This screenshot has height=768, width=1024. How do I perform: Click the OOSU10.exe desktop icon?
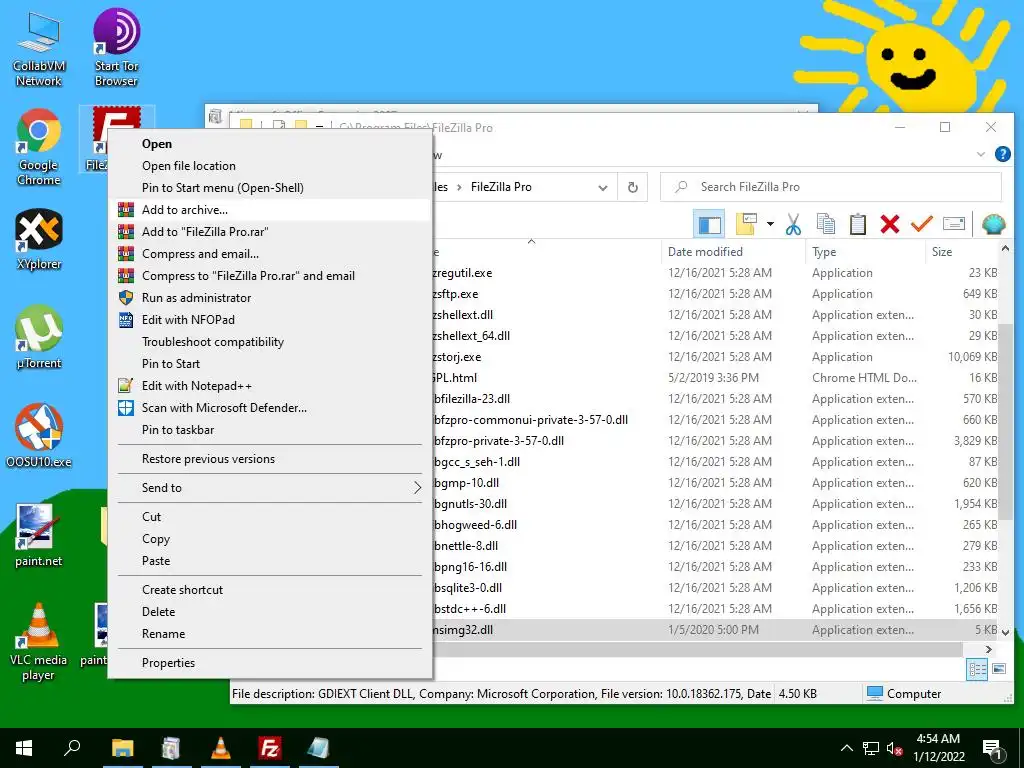[39, 436]
